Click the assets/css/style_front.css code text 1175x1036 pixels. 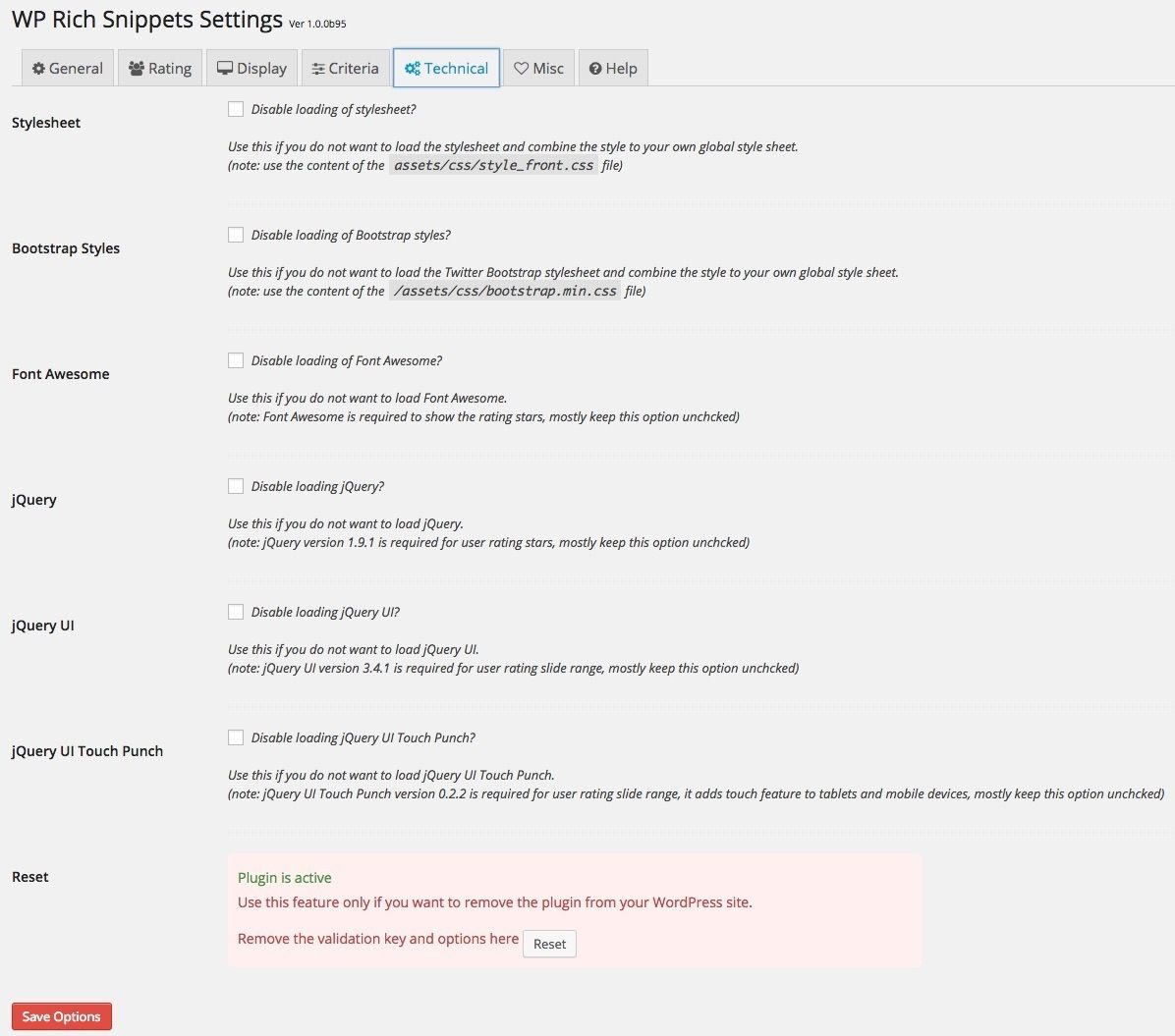click(x=494, y=166)
